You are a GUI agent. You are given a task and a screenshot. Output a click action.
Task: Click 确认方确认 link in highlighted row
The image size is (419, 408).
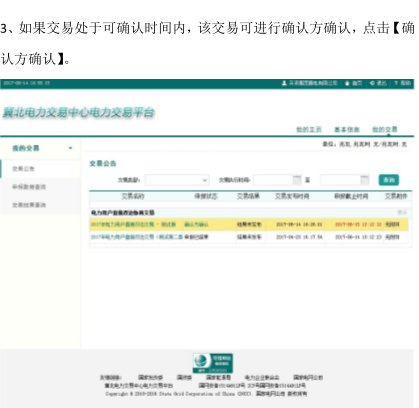click(196, 224)
